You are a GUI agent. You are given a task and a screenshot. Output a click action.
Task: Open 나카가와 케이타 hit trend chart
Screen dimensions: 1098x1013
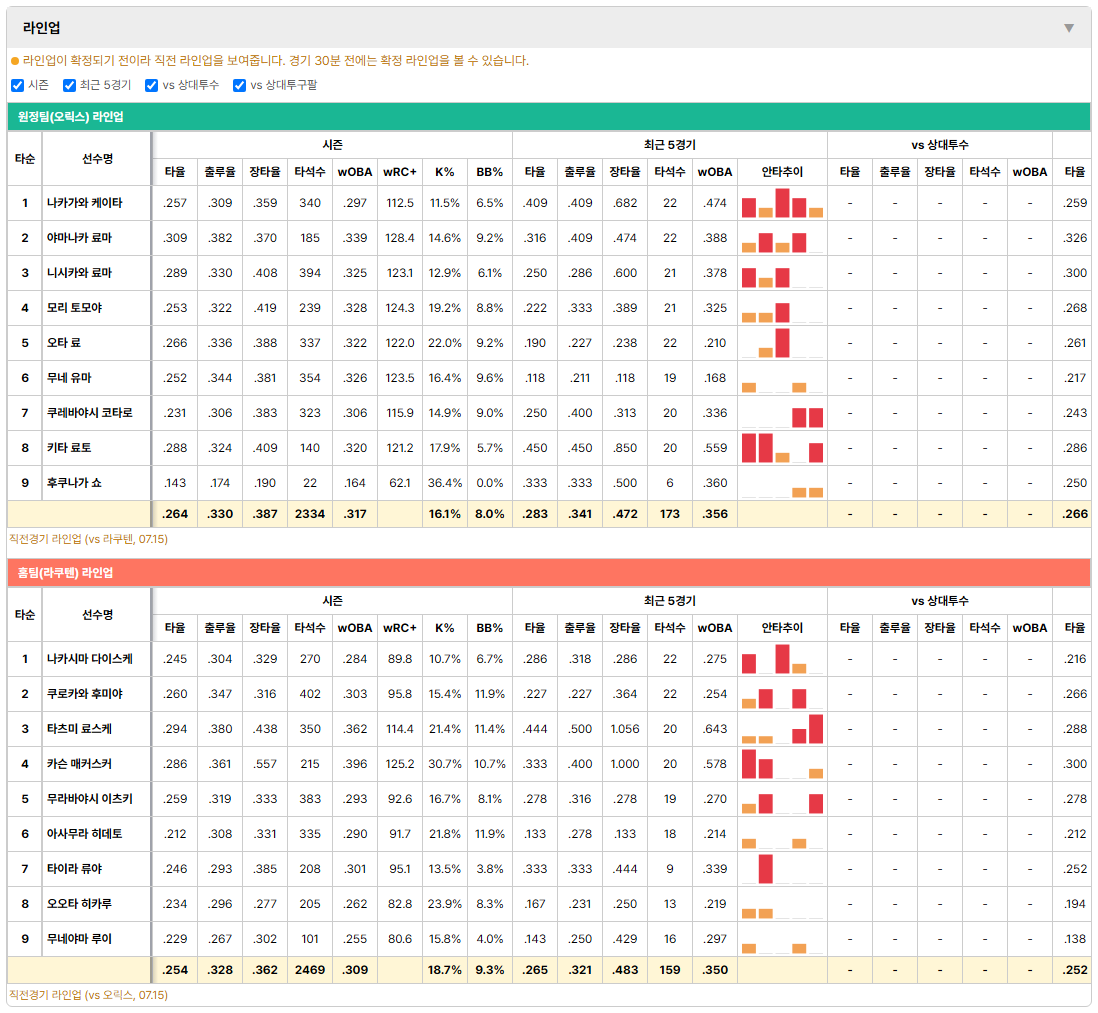click(x=782, y=203)
